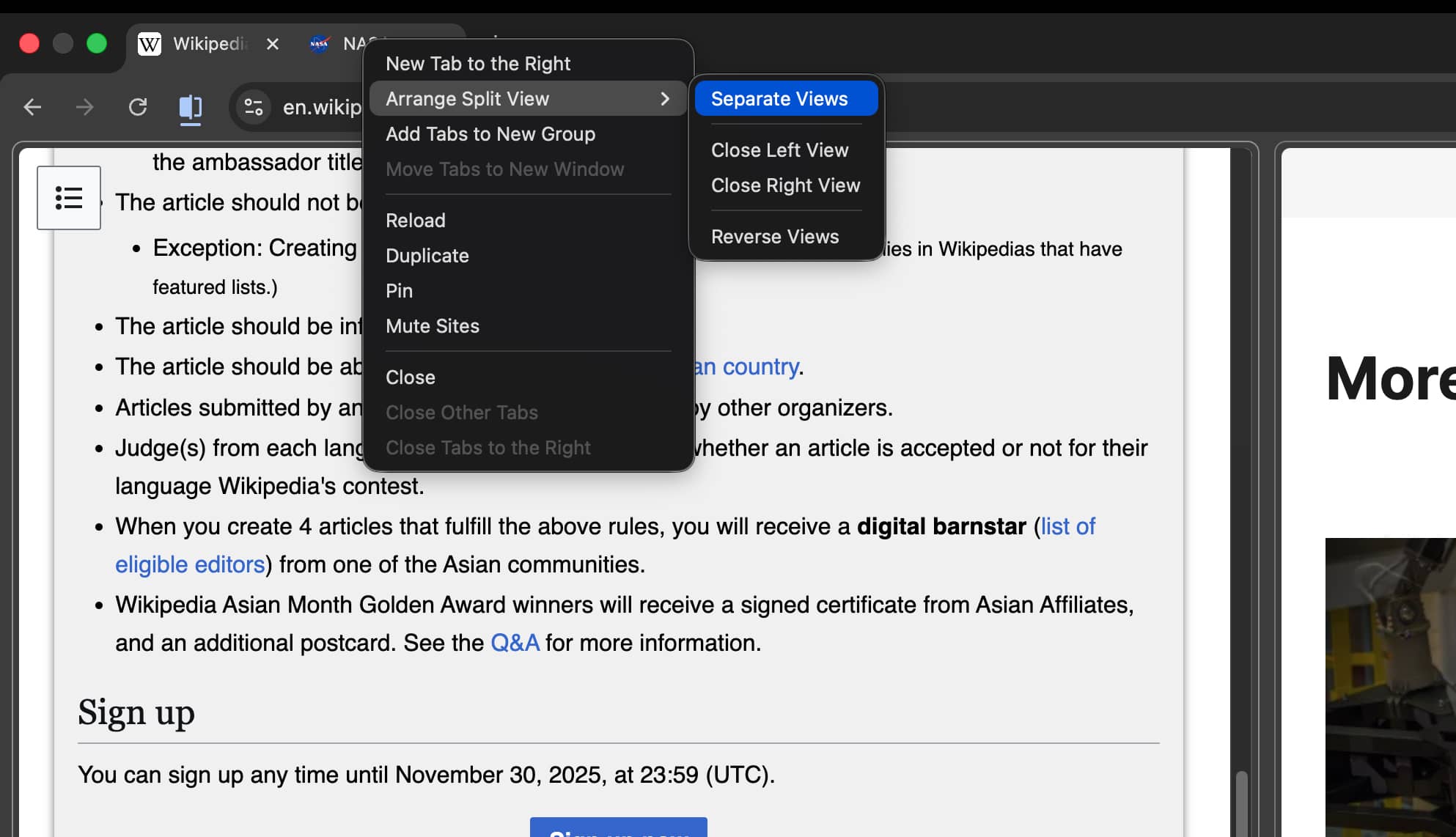This screenshot has width=1456, height=837.
Task: Click the Wikipedia tab favicon
Action: [x=150, y=44]
